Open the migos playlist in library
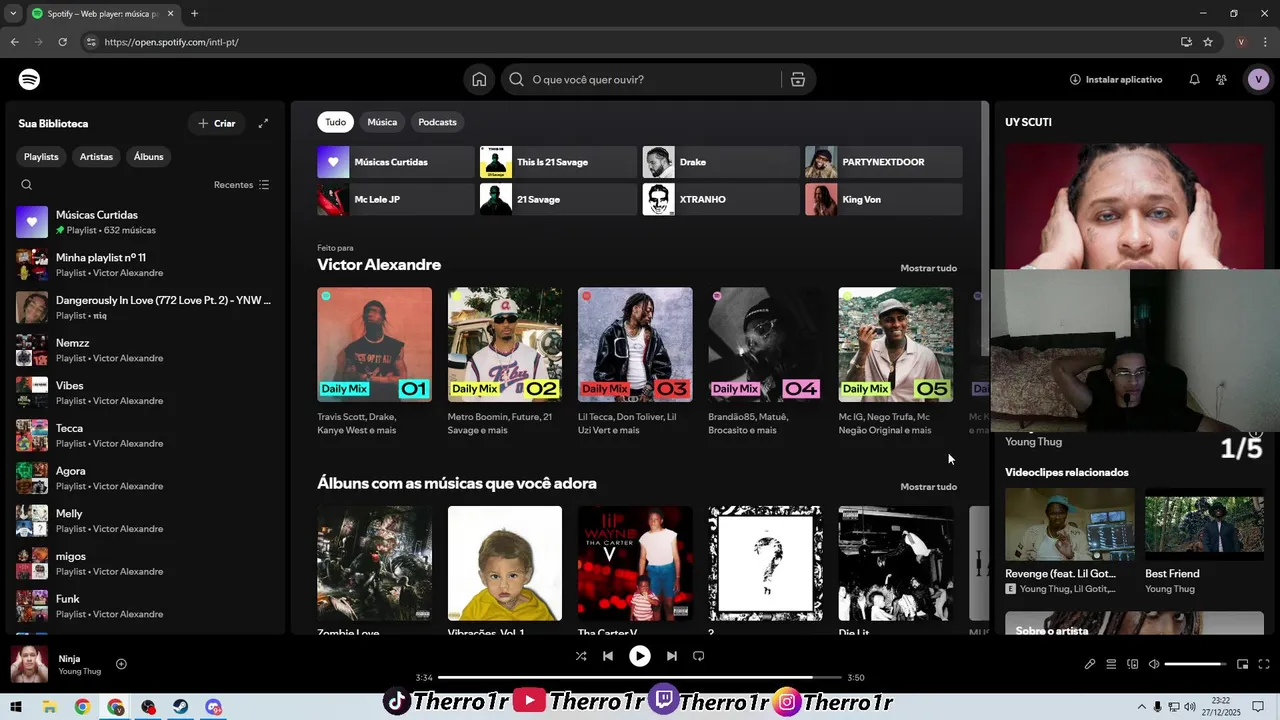The height and width of the screenshot is (720, 1280). tap(145, 564)
